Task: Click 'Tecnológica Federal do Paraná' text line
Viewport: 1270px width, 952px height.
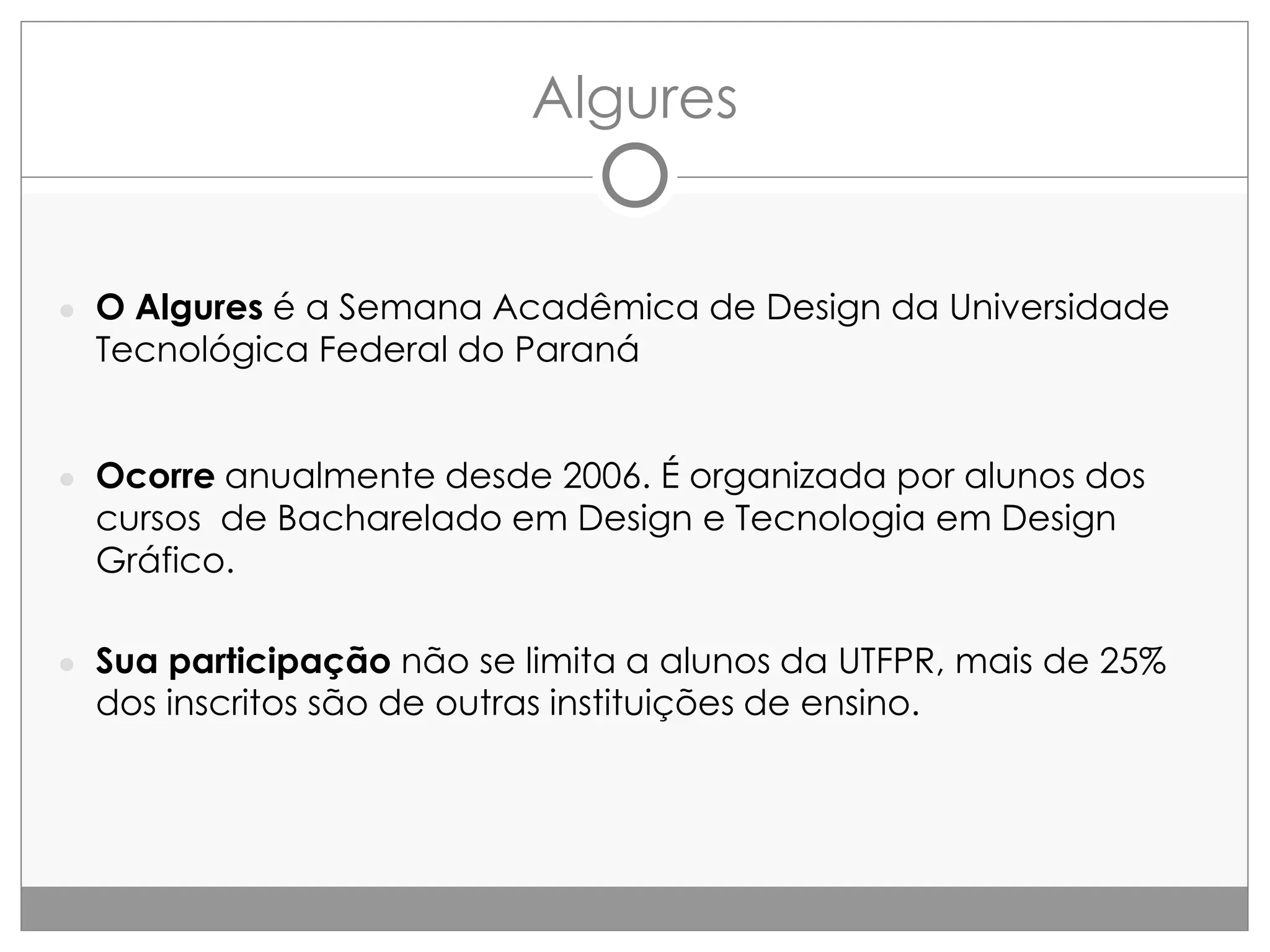Action: pos(367,350)
